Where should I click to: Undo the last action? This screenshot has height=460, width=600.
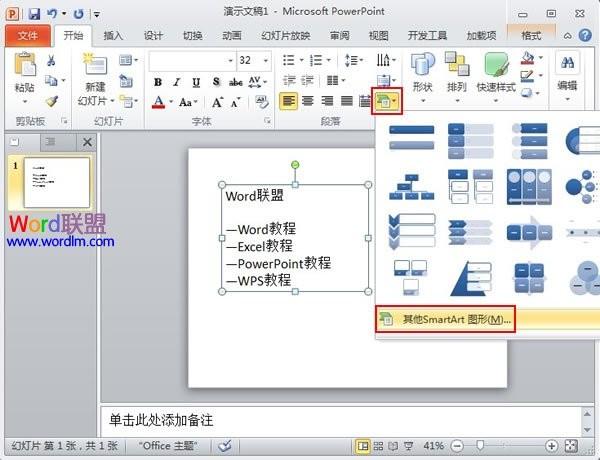coord(52,14)
